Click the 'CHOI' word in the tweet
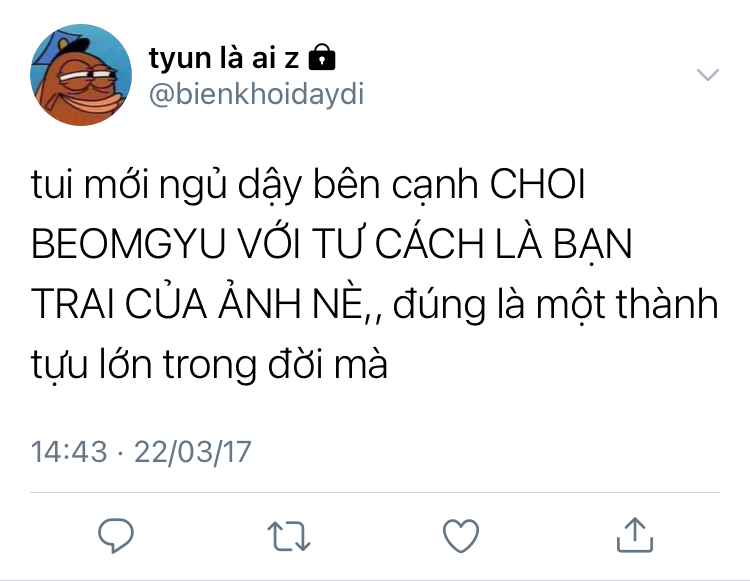750x581 pixels. (538, 185)
